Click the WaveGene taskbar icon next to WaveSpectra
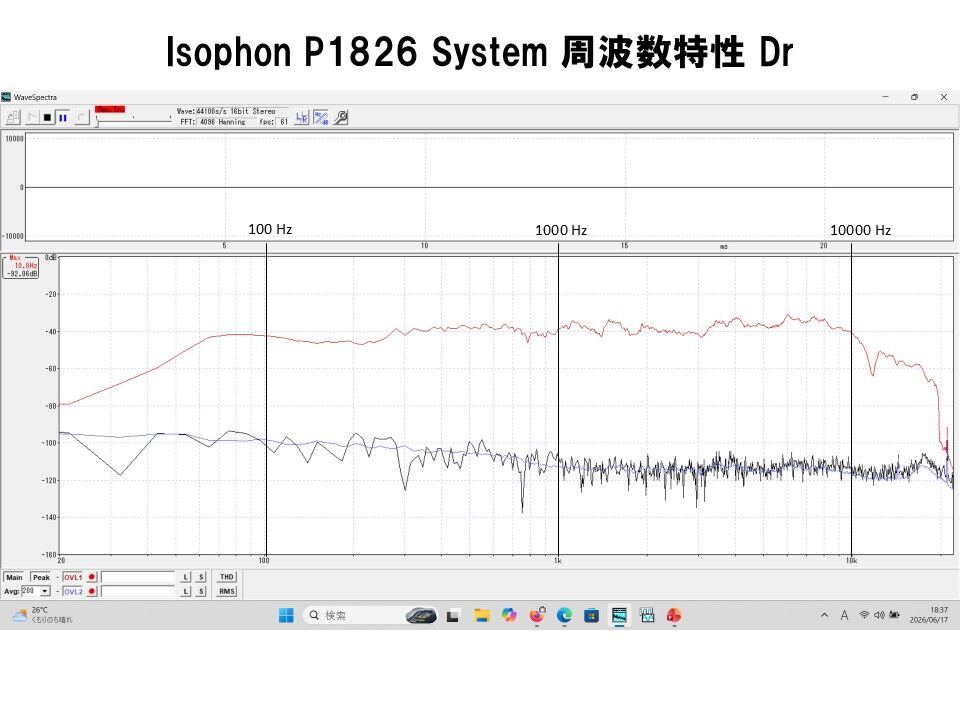This screenshot has width=960, height=720. click(647, 615)
